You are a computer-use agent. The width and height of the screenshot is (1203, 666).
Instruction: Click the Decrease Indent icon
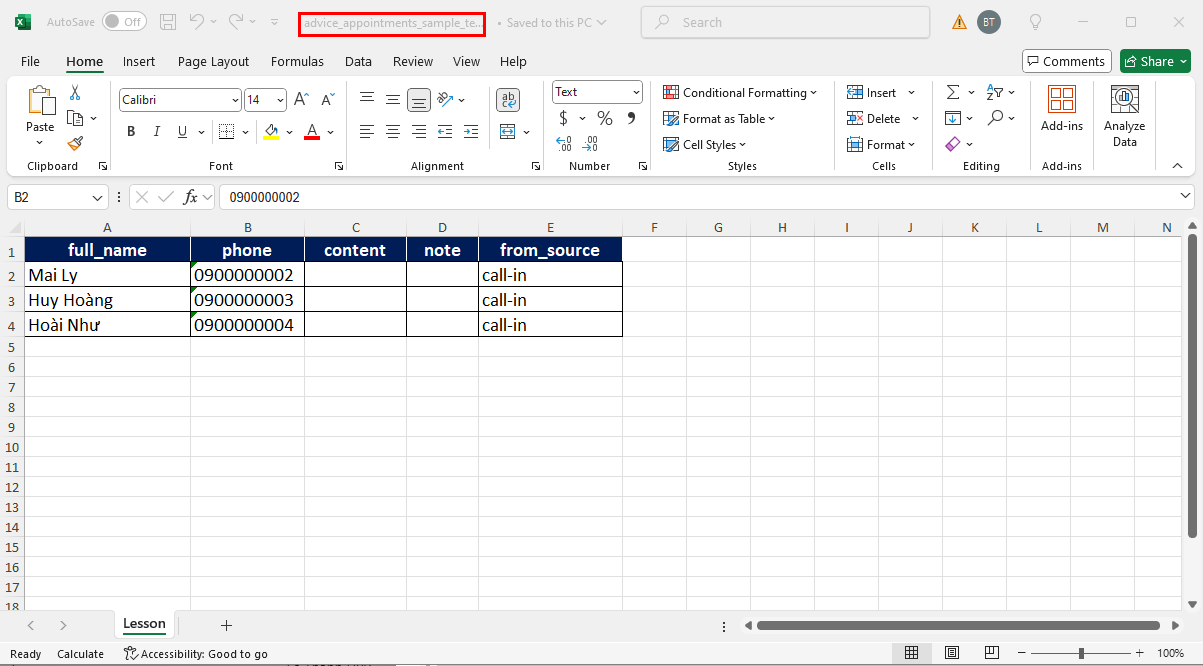point(445,132)
